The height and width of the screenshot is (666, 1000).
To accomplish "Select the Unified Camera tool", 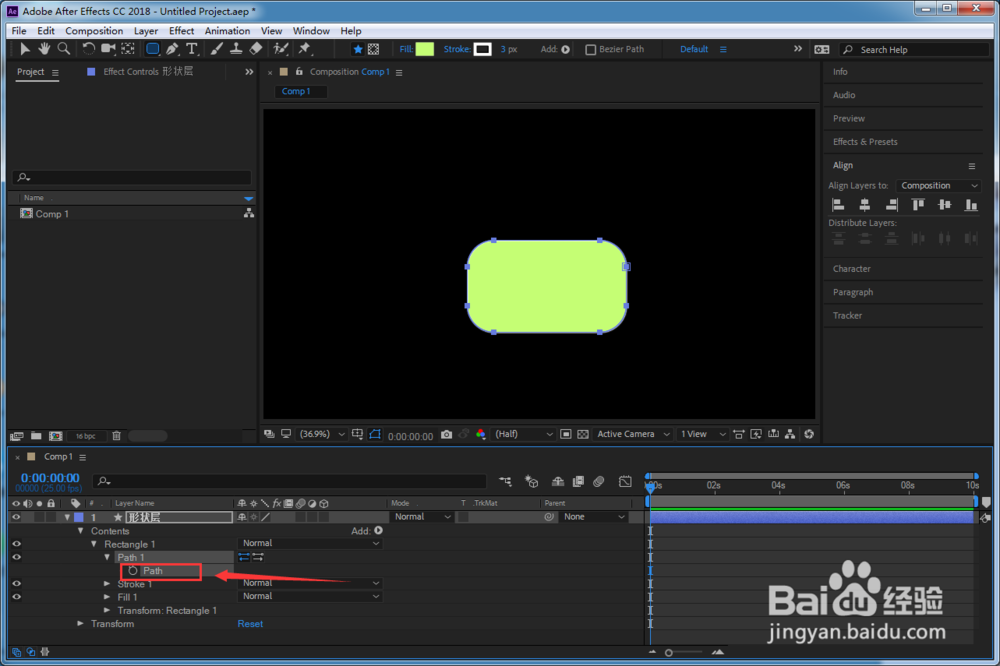I will pyautogui.click(x=108, y=48).
